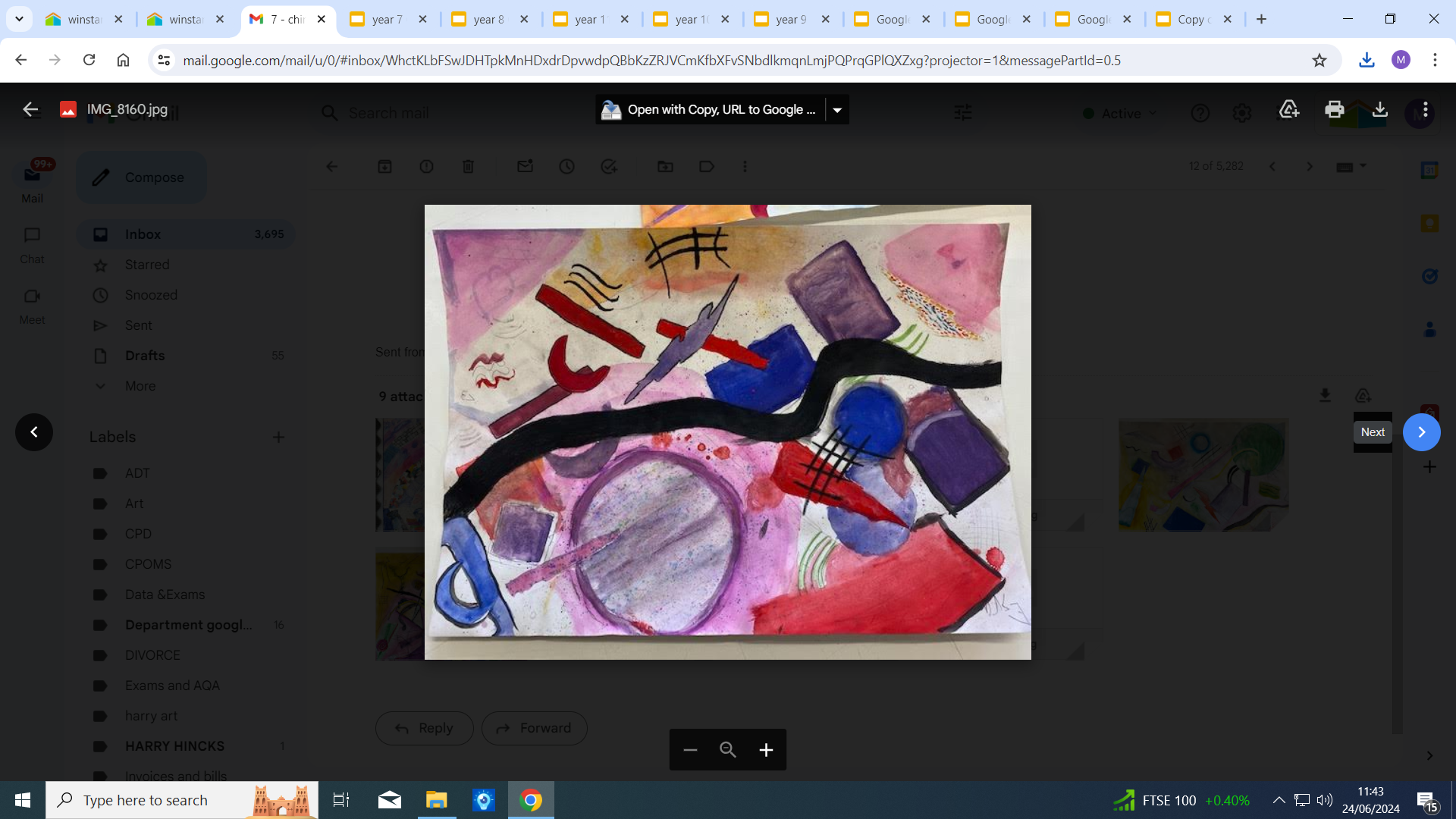Screen dimensions: 1456x819
Task: Open a new browser tab
Action: coord(1261,19)
